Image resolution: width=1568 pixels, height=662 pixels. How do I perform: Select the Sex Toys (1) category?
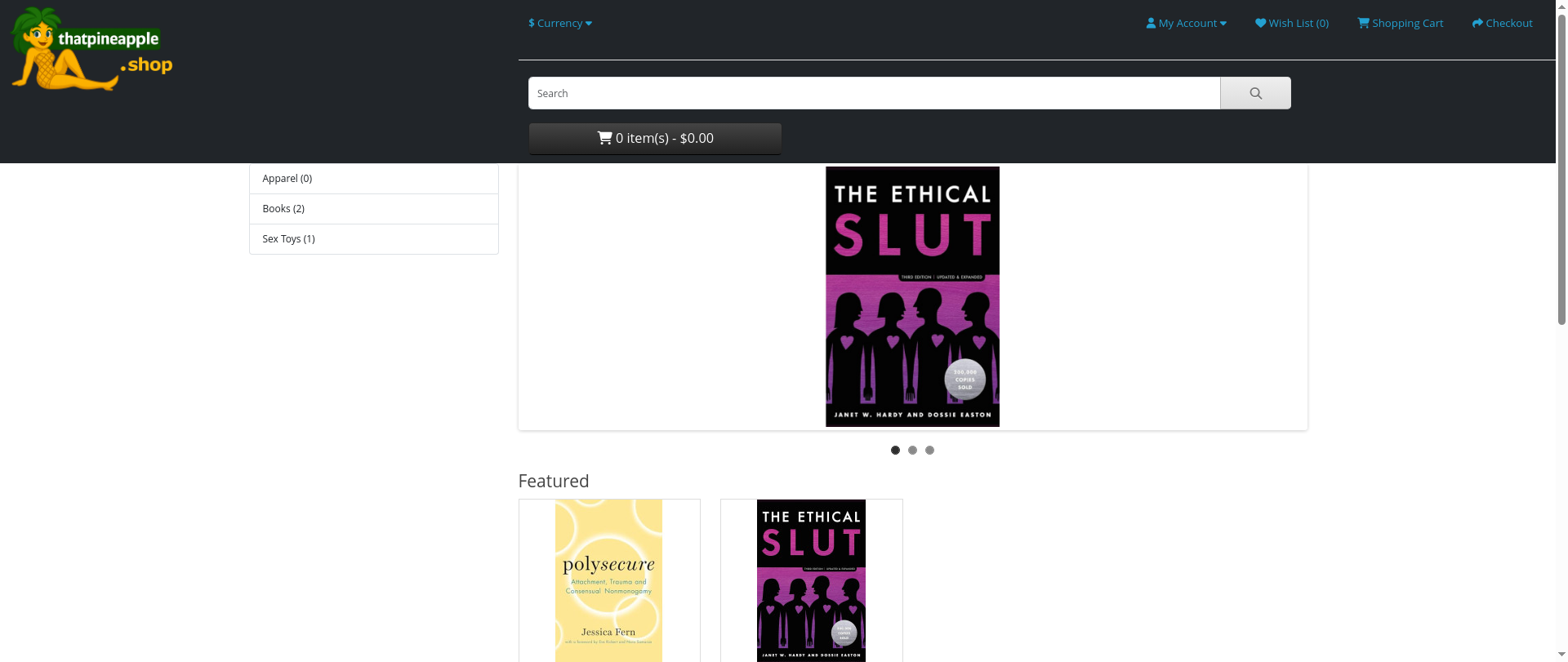[x=374, y=239]
